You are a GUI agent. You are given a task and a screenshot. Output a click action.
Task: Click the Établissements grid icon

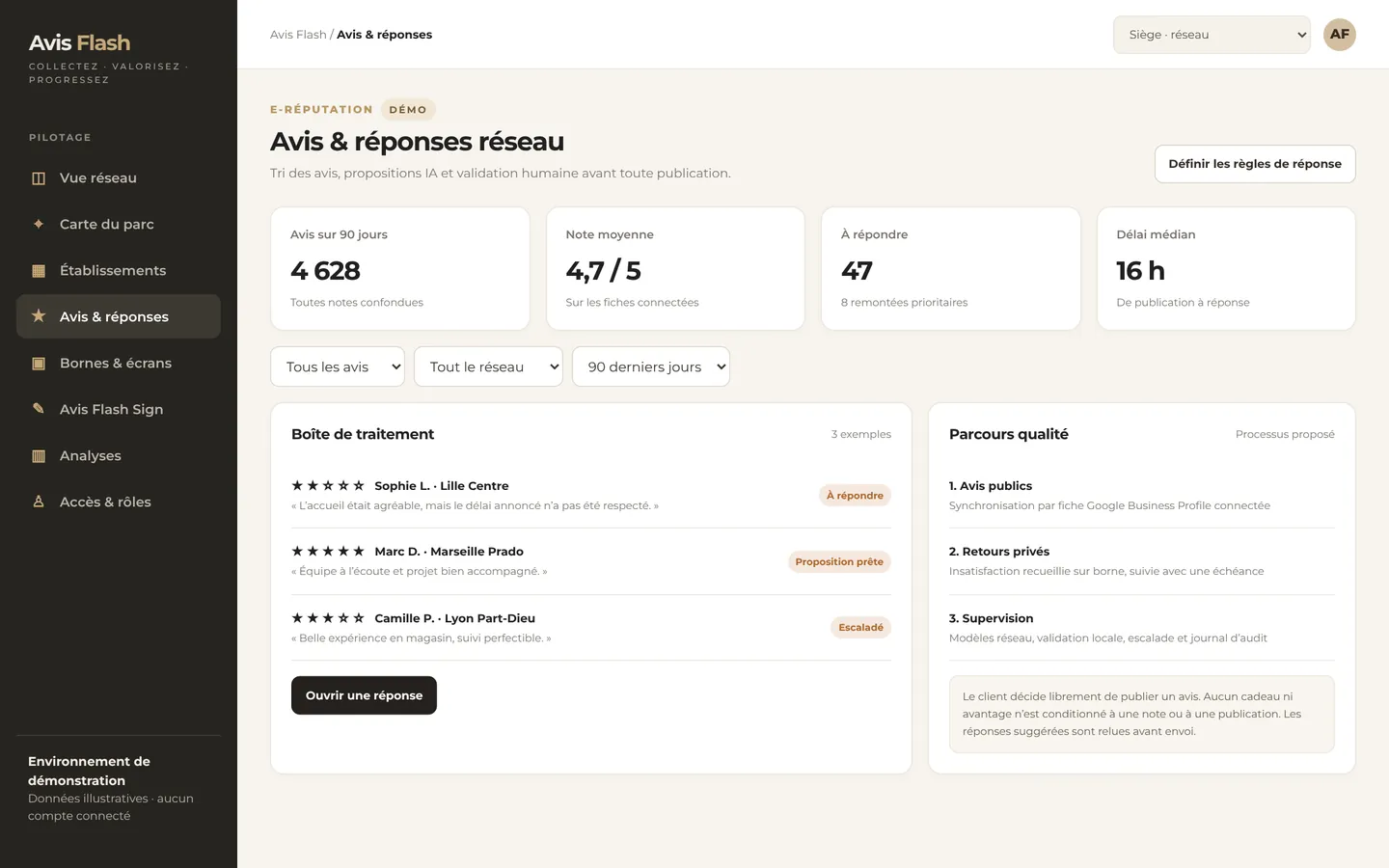39,271
